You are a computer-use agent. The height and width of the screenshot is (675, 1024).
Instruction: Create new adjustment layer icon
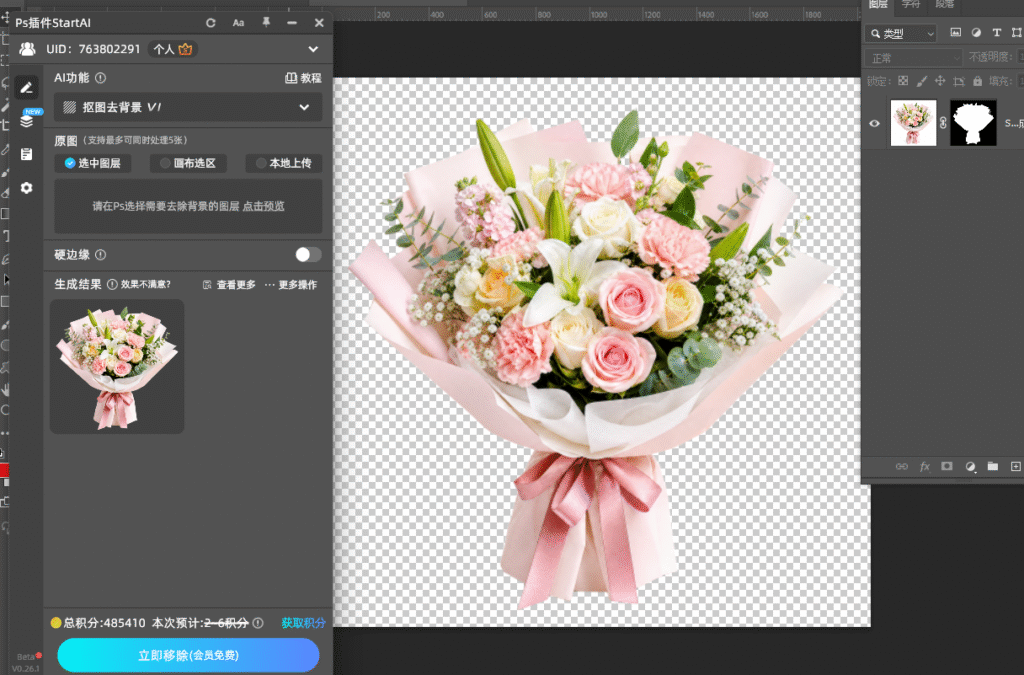click(x=970, y=466)
